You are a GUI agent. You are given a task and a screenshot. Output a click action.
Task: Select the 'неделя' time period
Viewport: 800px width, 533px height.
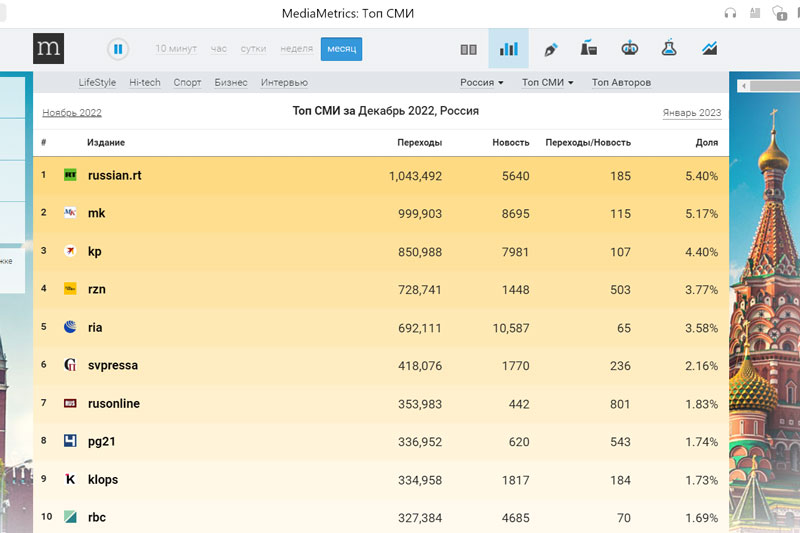click(296, 49)
